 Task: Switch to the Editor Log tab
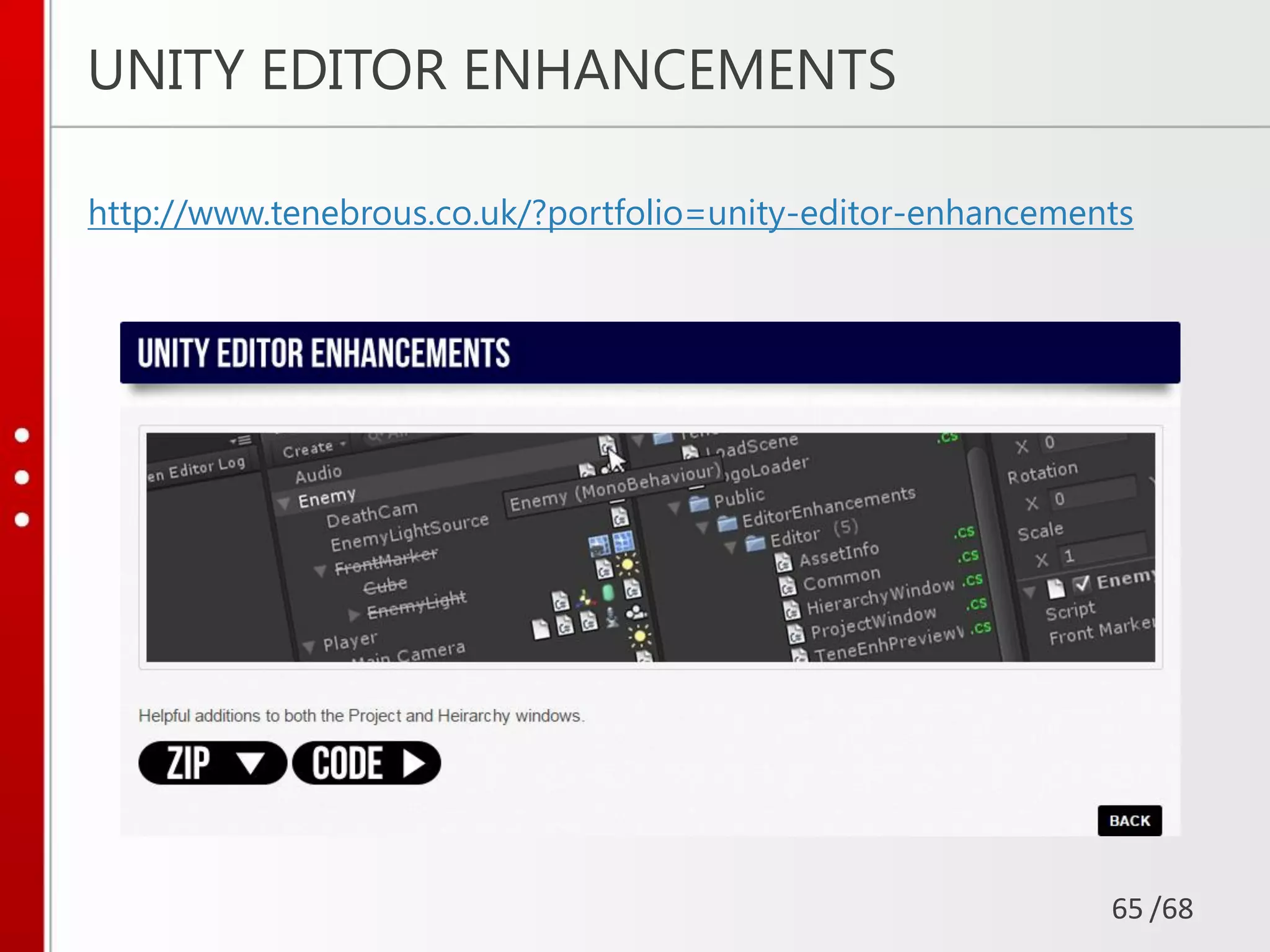coord(196,469)
